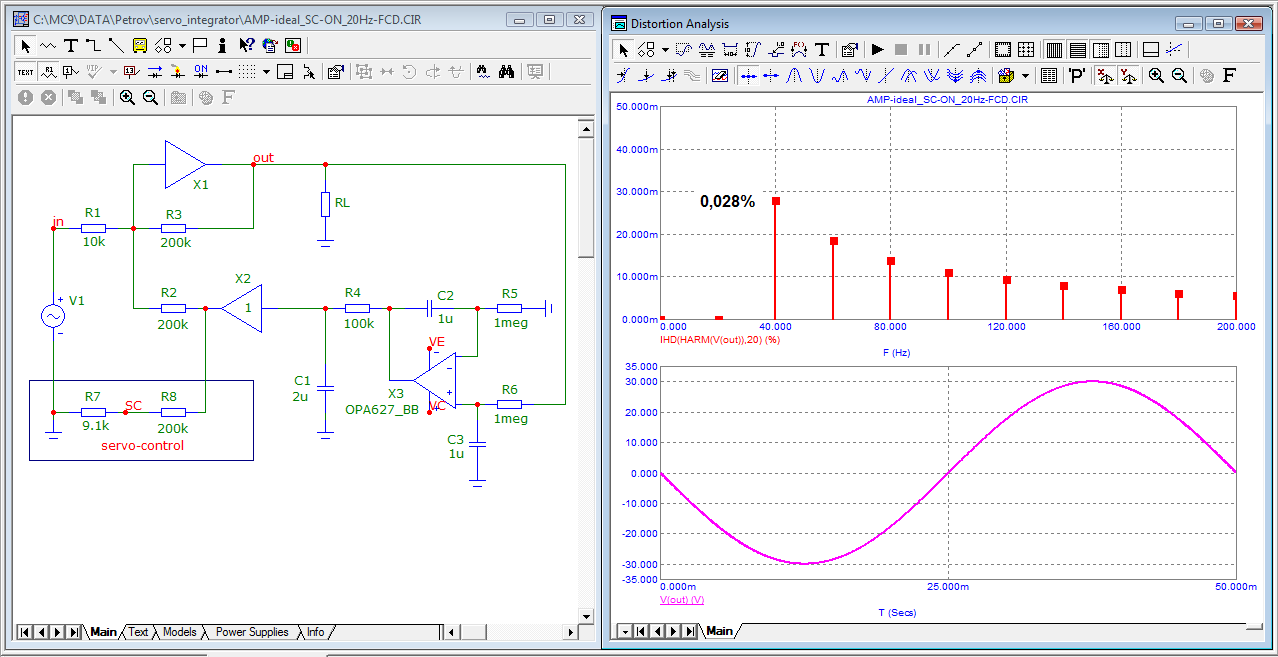1278x657 pixels.
Task: Zoom out on Distortion Analysis plot
Action: pos(1179,74)
